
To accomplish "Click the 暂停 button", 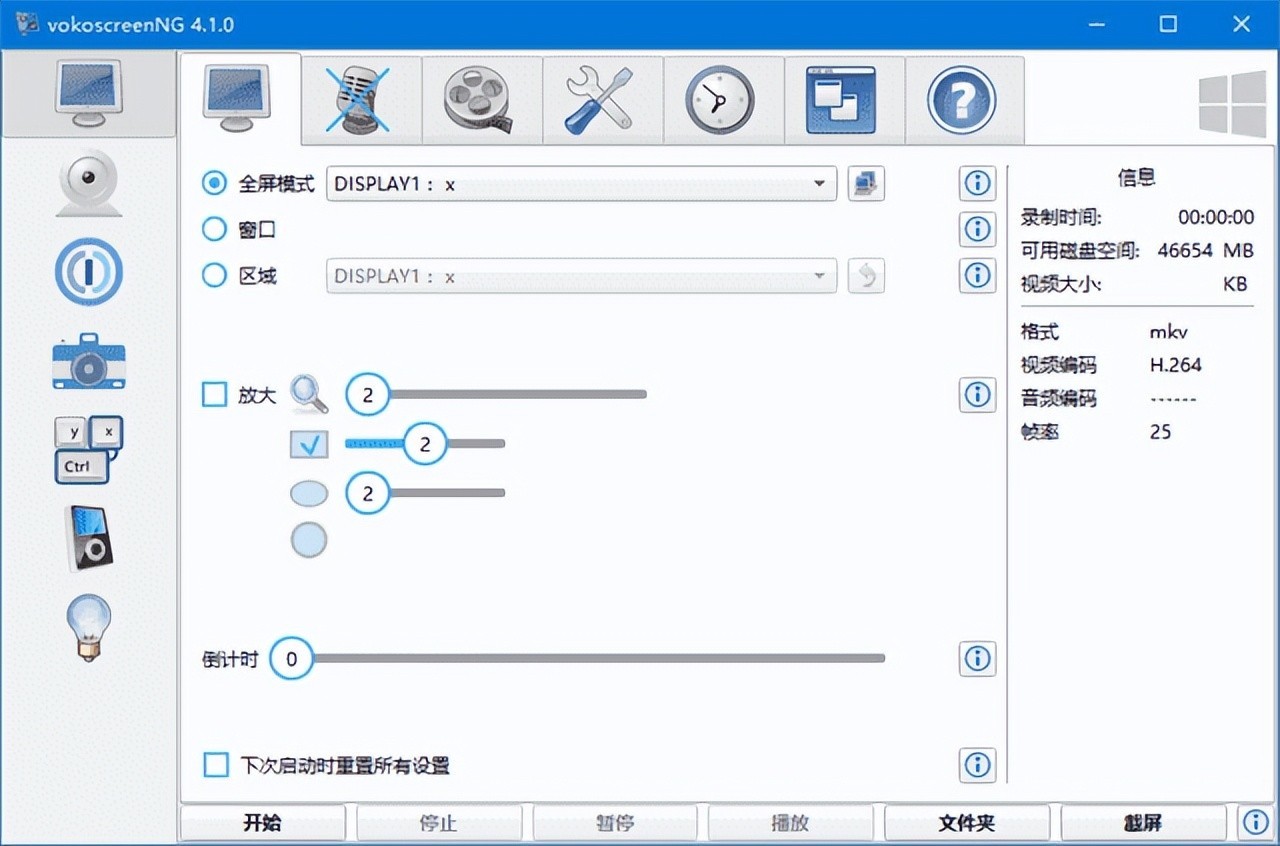I will [x=615, y=823].
